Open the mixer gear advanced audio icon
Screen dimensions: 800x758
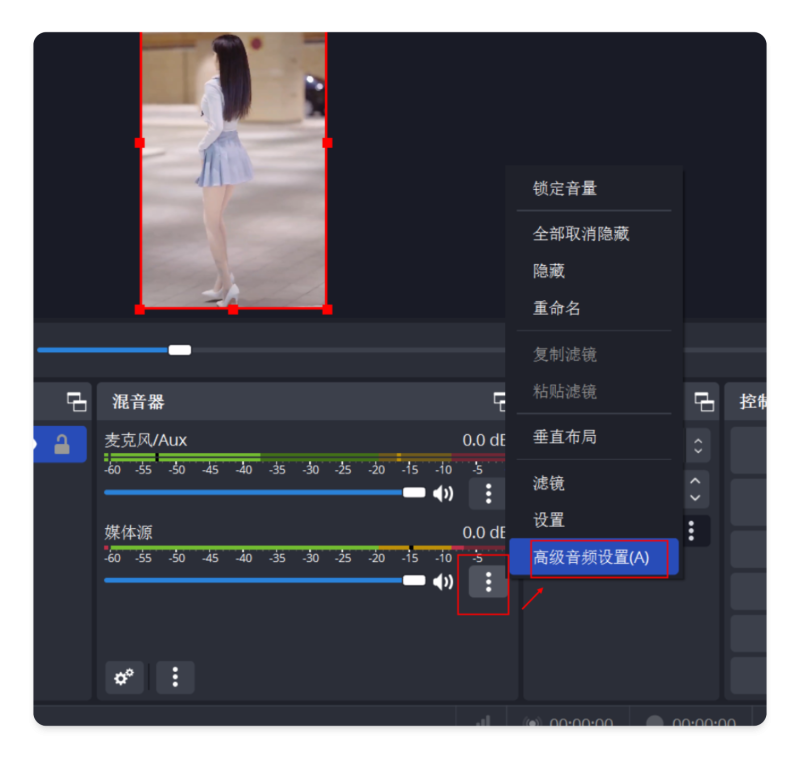(x=124, y=677)
